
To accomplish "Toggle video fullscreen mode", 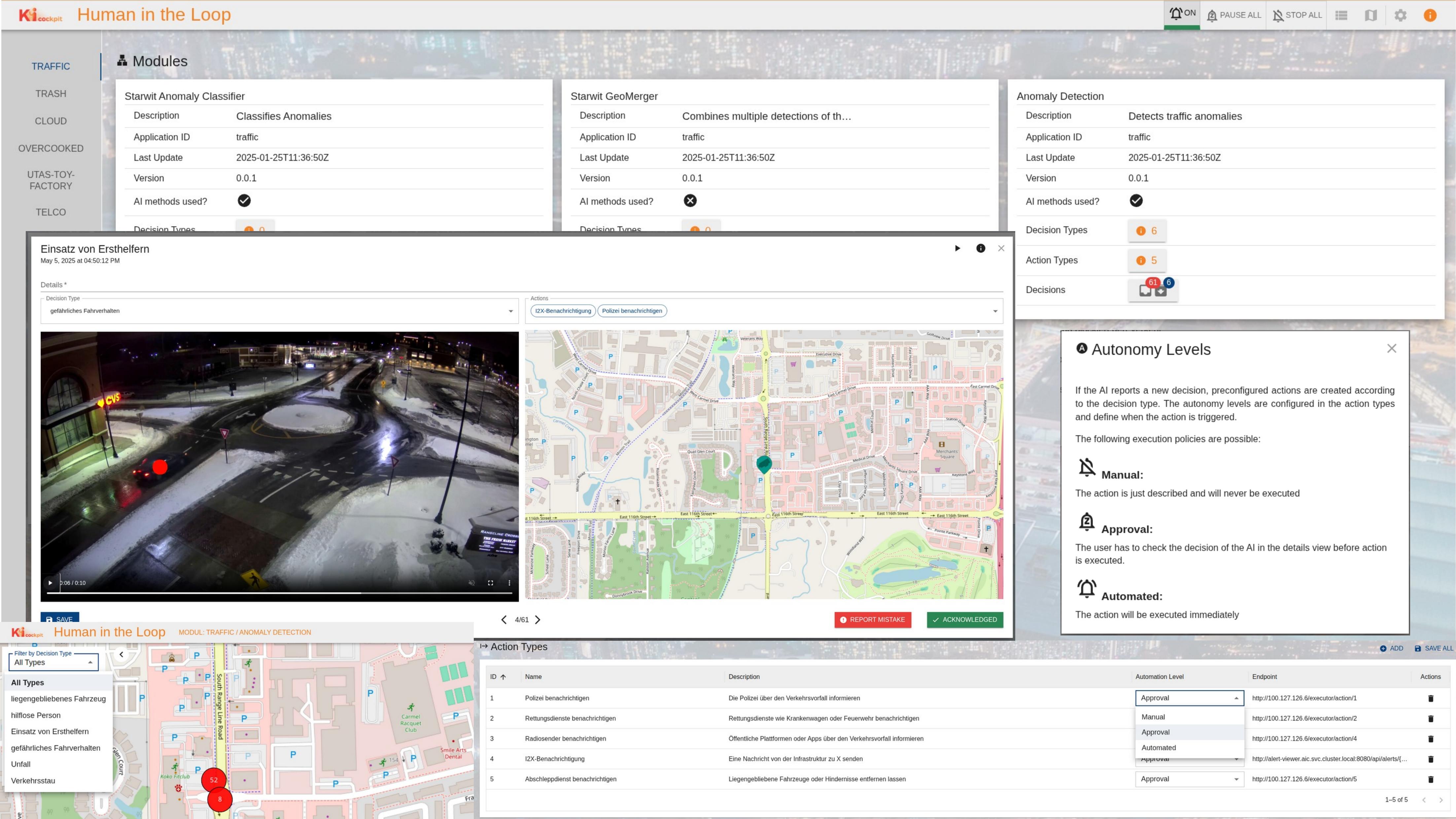I will click(491, 583).
